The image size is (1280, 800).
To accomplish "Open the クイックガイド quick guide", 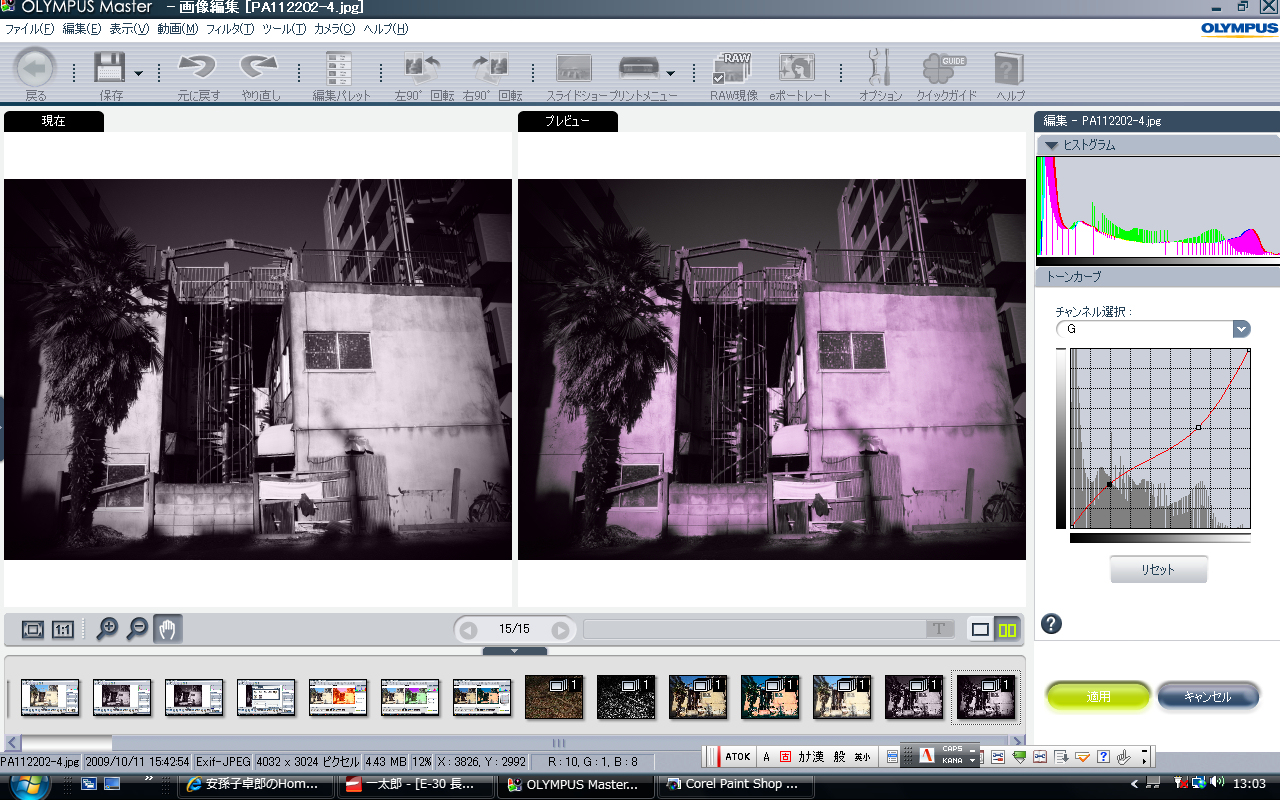I will (x=944, y=68).
